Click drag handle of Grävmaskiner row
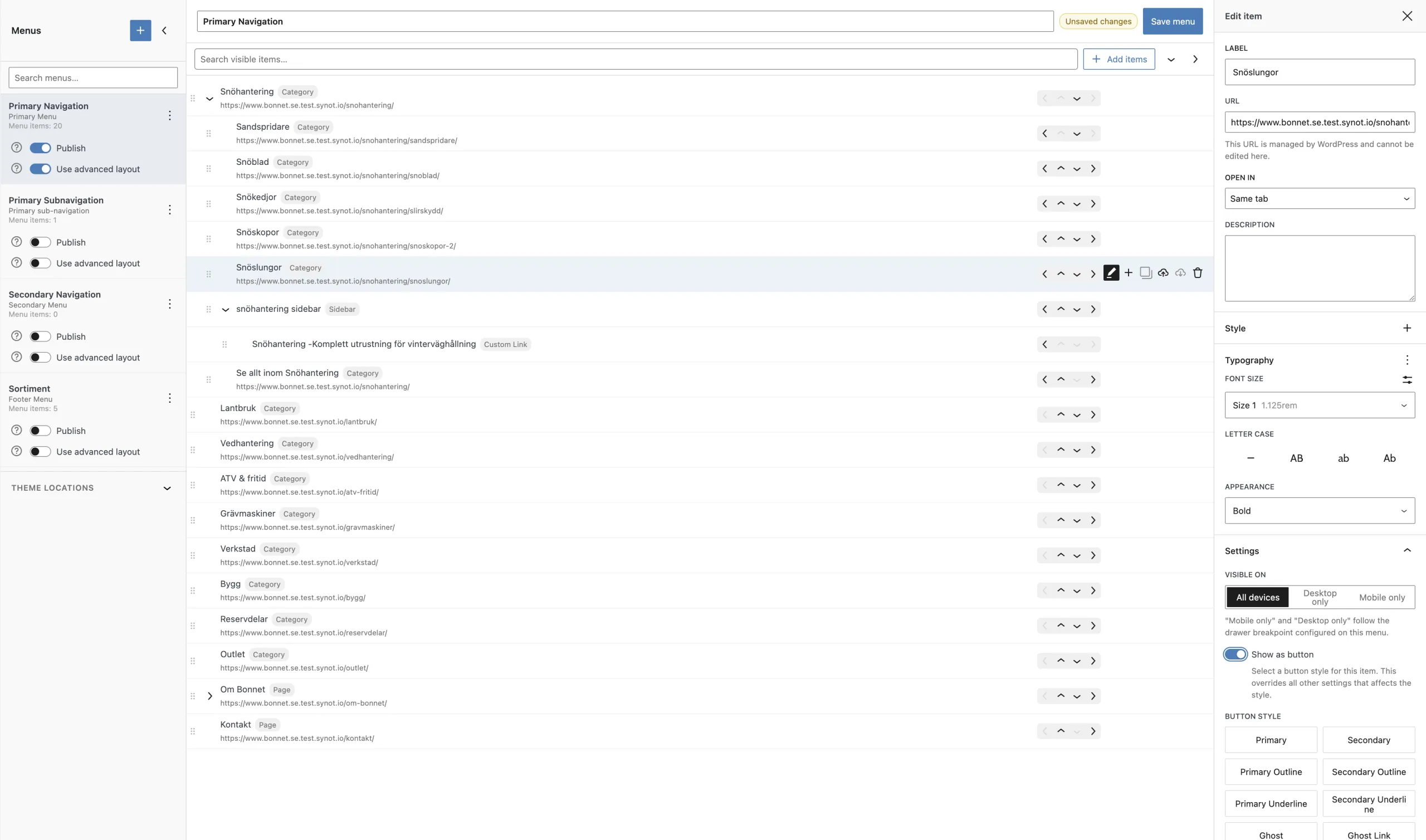Viewport: 1426px width, 840px height. coord(193,520)
